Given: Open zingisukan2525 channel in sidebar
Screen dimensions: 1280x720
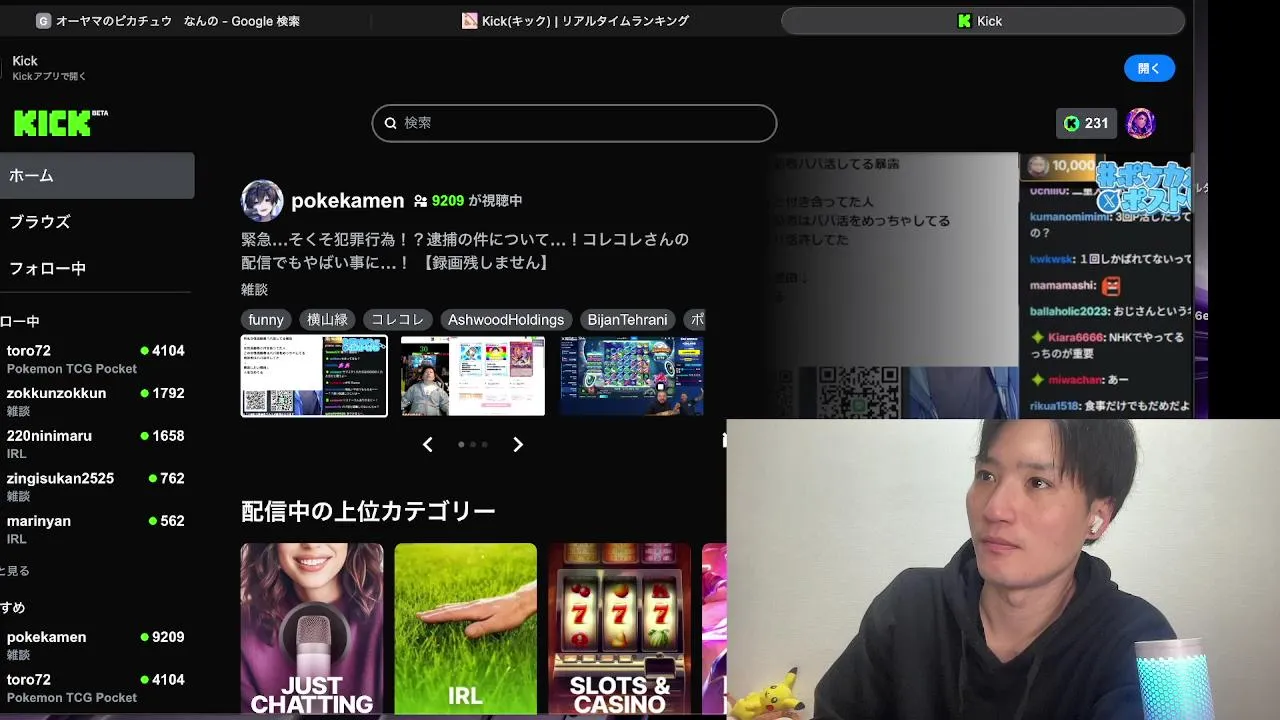Looking at the screenshot, I should 95,486.
